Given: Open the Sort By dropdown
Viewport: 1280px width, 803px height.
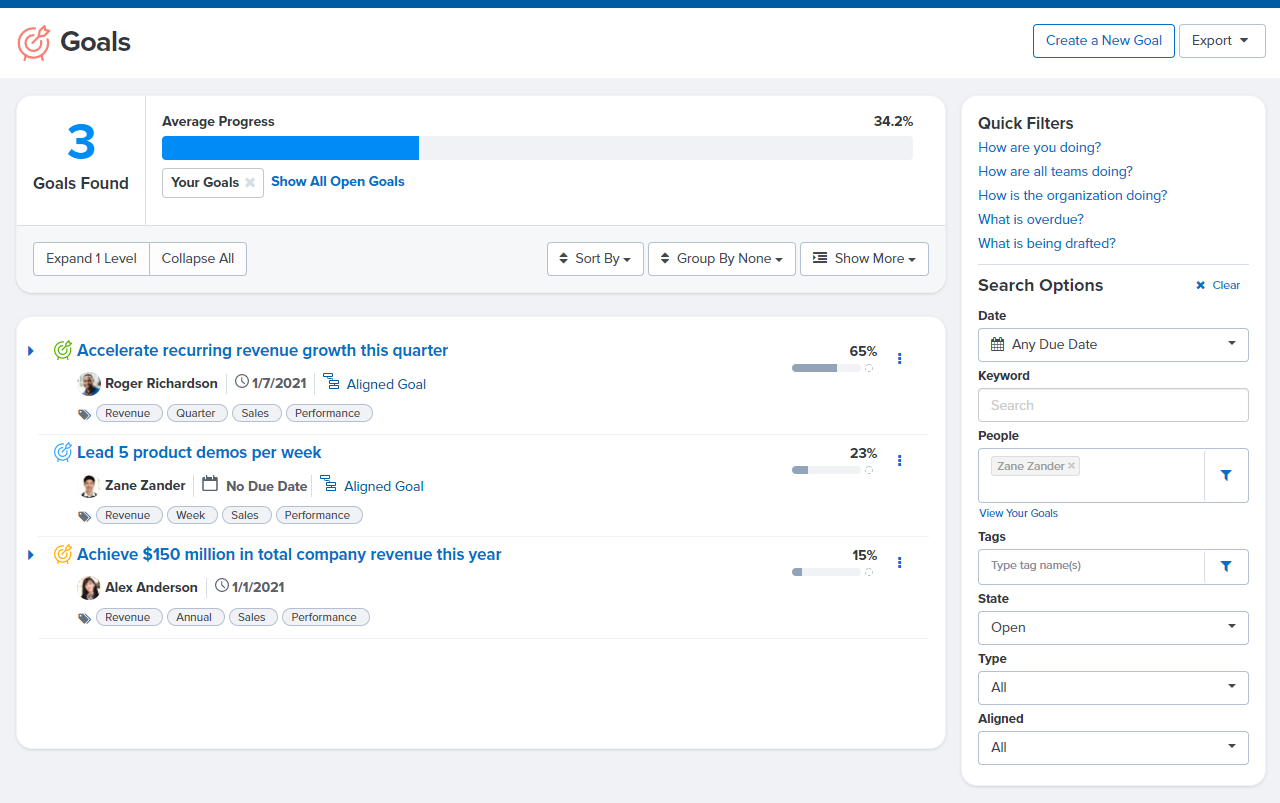Looking at the screenshot, I should coord(595,259).
